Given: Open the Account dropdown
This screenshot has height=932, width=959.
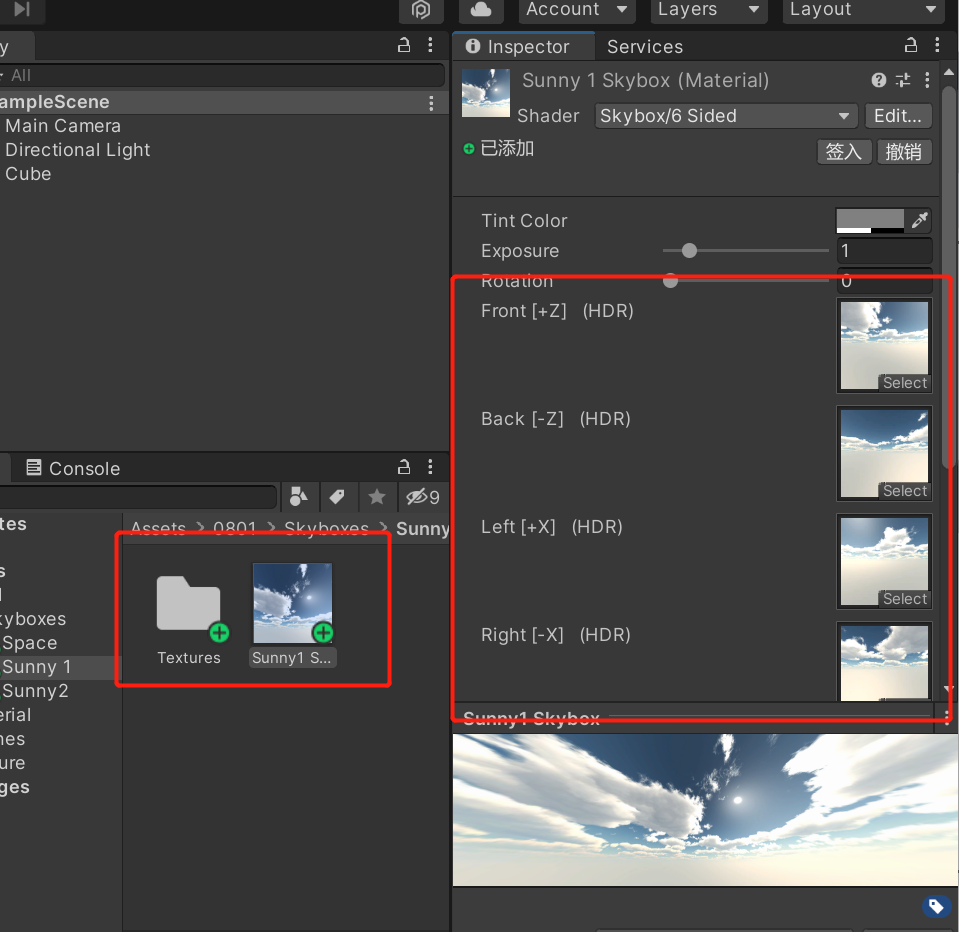Looking at the screenshot, I should pyautogui.click(x=577, y=10).
